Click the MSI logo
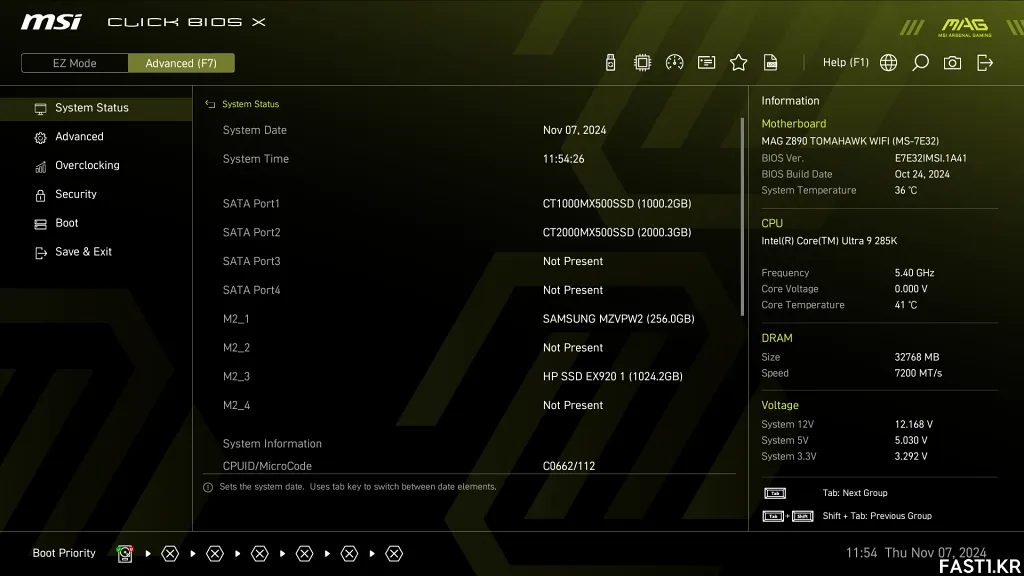 click(52, 22)
